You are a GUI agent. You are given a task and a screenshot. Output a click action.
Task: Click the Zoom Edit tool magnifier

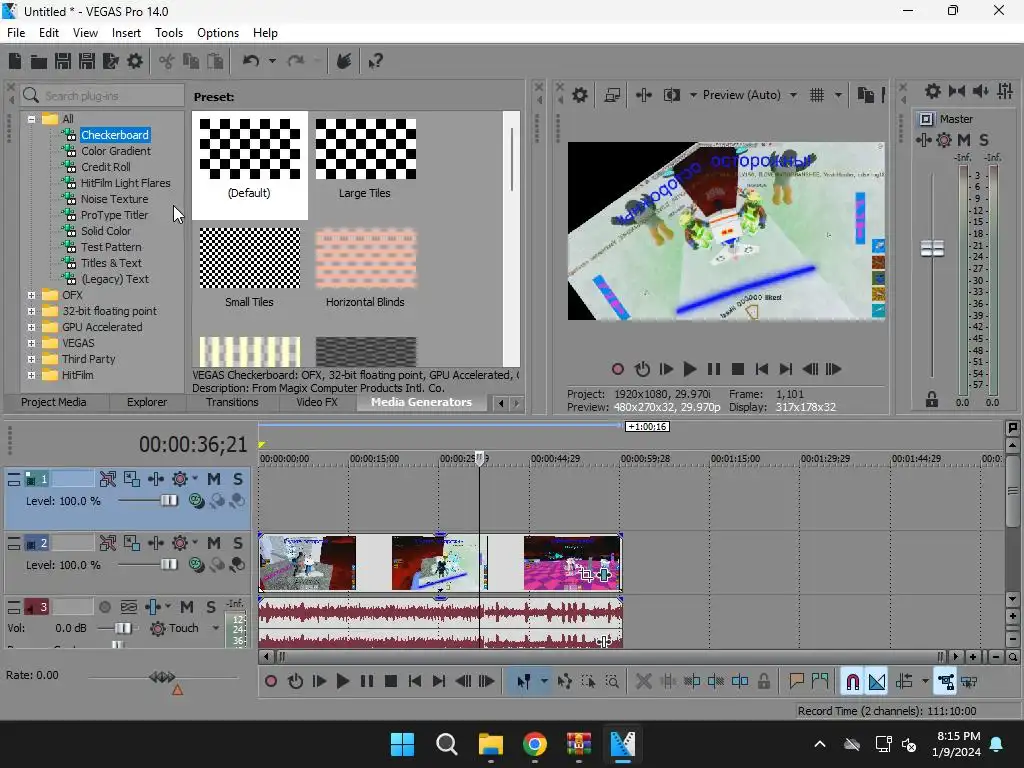[612, 682]
